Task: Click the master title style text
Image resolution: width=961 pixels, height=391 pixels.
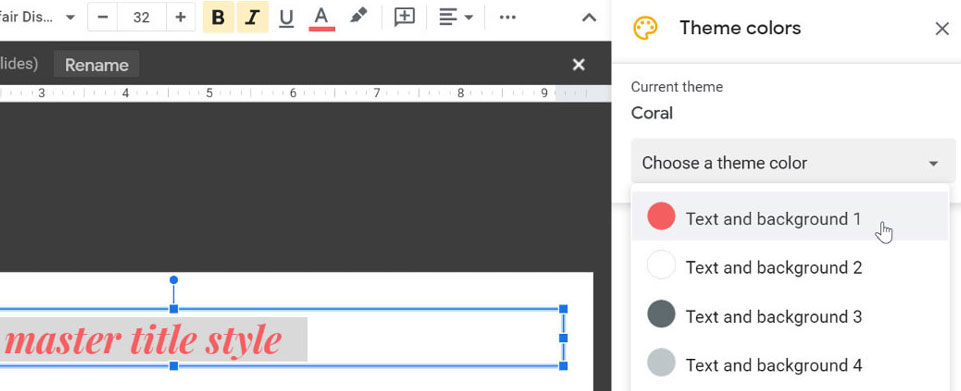Action: pos(142,340)
